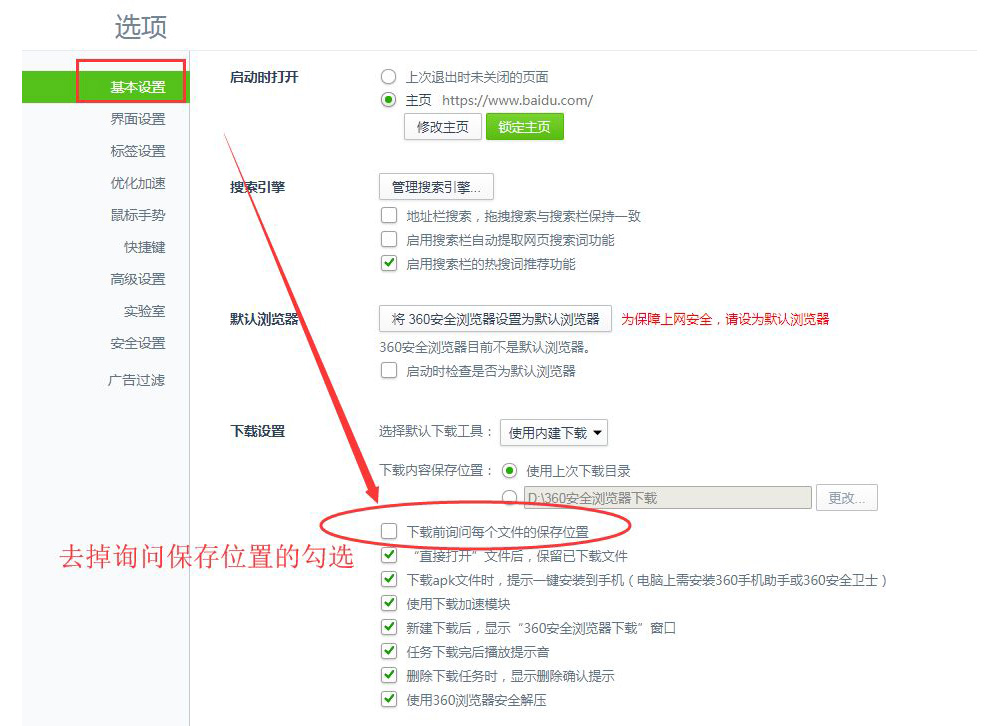Click the D:\360安全浏览器下载 path field
This screenshot has width=1000, height=726.
[668, 498]
